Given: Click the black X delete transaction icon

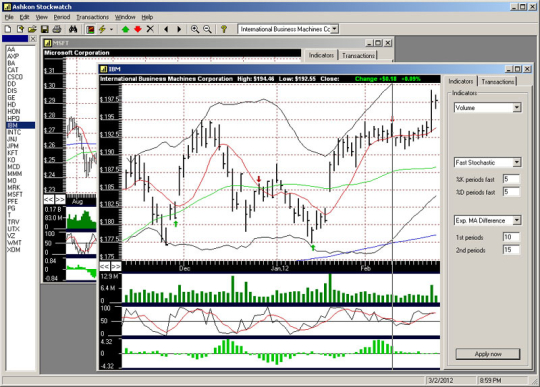Looking at the screenshot, I should (x=150, y=29).
